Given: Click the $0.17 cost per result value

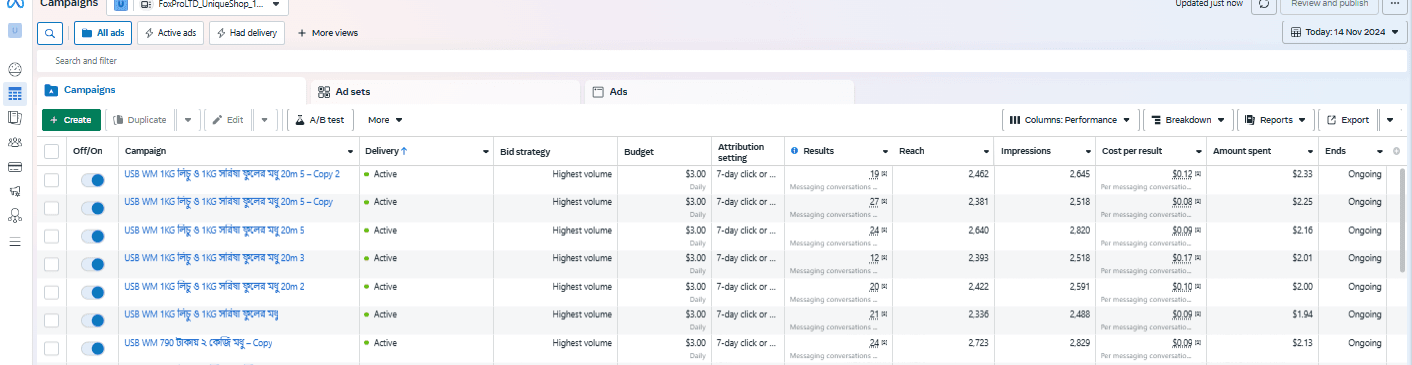Looking at the screenshot, I should point(1183,259).
